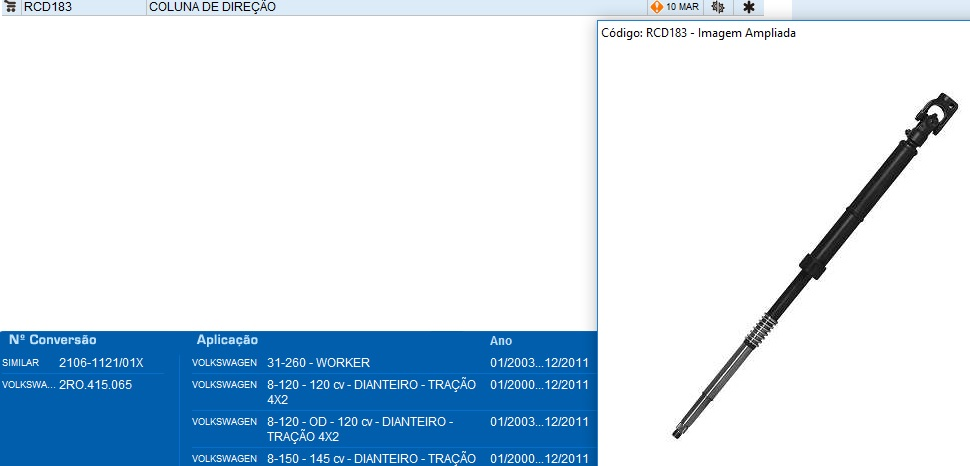Screen dimensions: 970x466
Task: Click the Ano column header
Action: [501, 341]
